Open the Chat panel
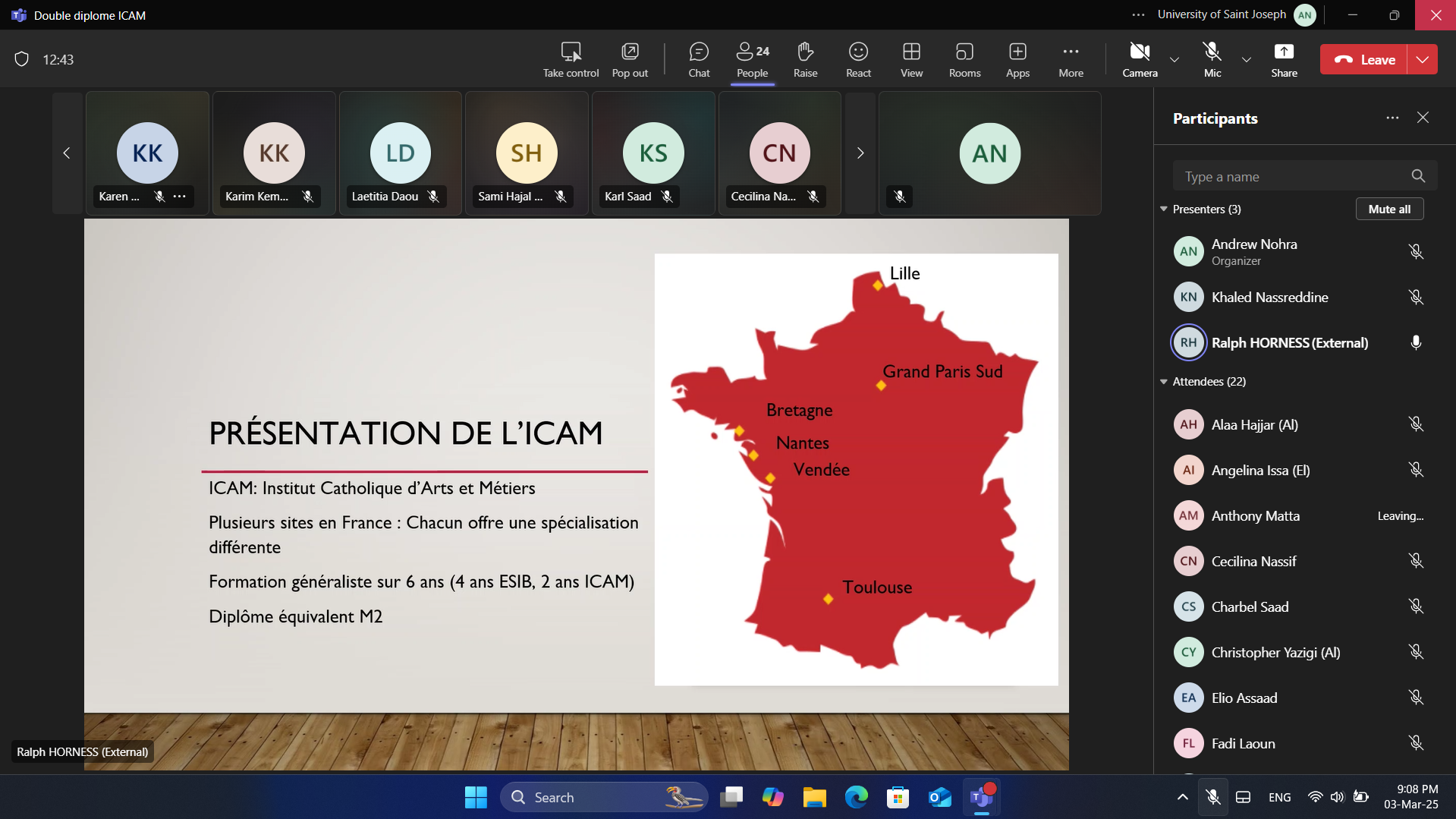 point(699,59)
